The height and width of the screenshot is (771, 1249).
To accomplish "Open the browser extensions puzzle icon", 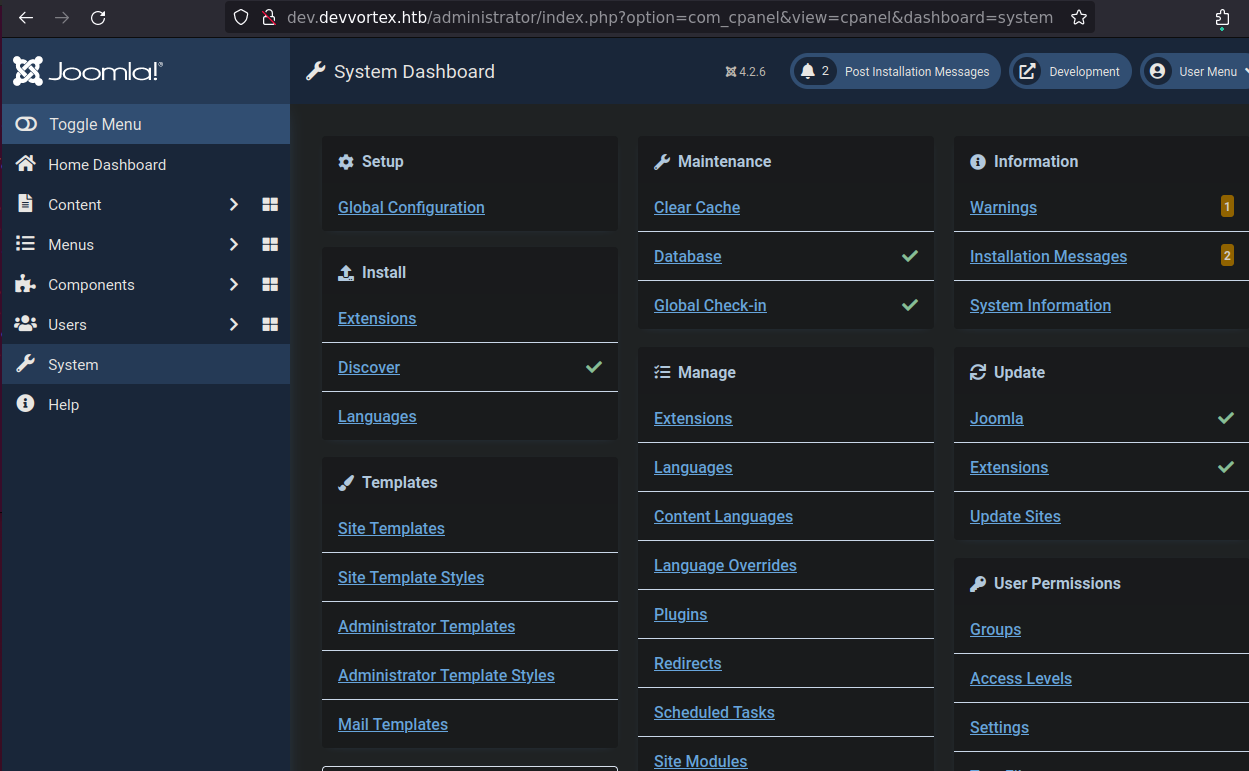I will tap(1223, 18).
